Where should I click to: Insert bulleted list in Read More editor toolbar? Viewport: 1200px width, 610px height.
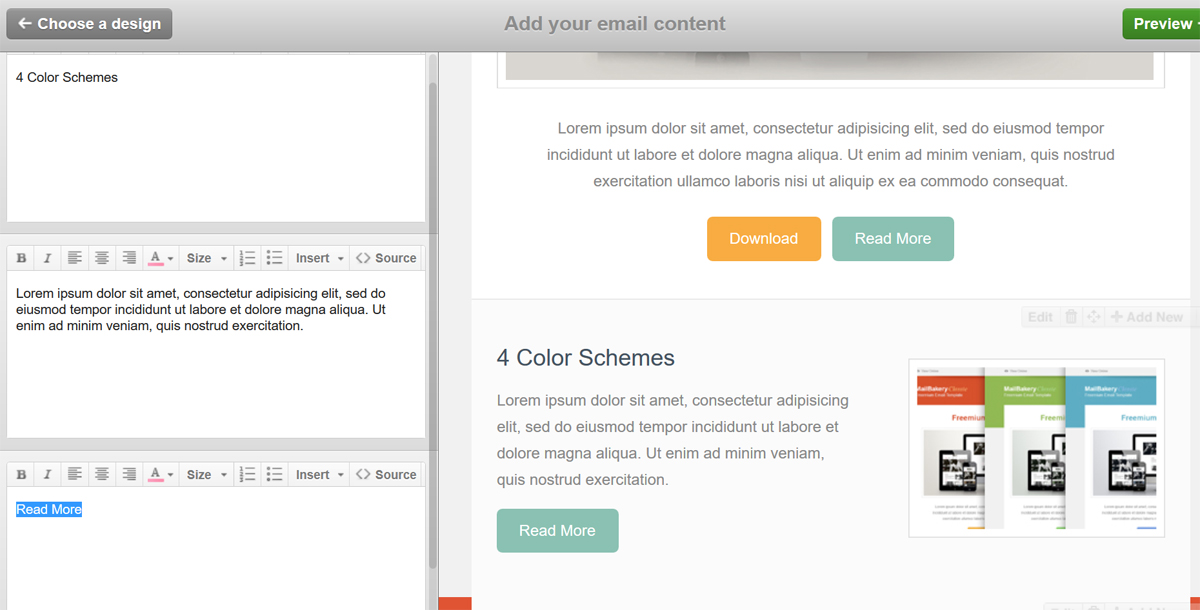(275, 475)
